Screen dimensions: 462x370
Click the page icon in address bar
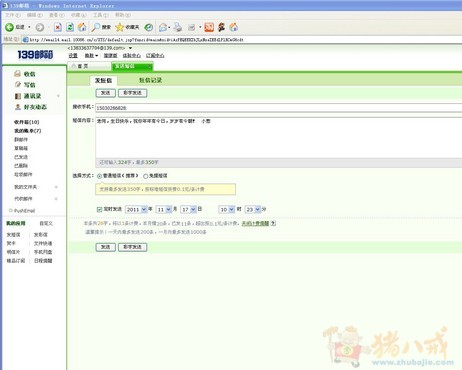click(25, 40)
